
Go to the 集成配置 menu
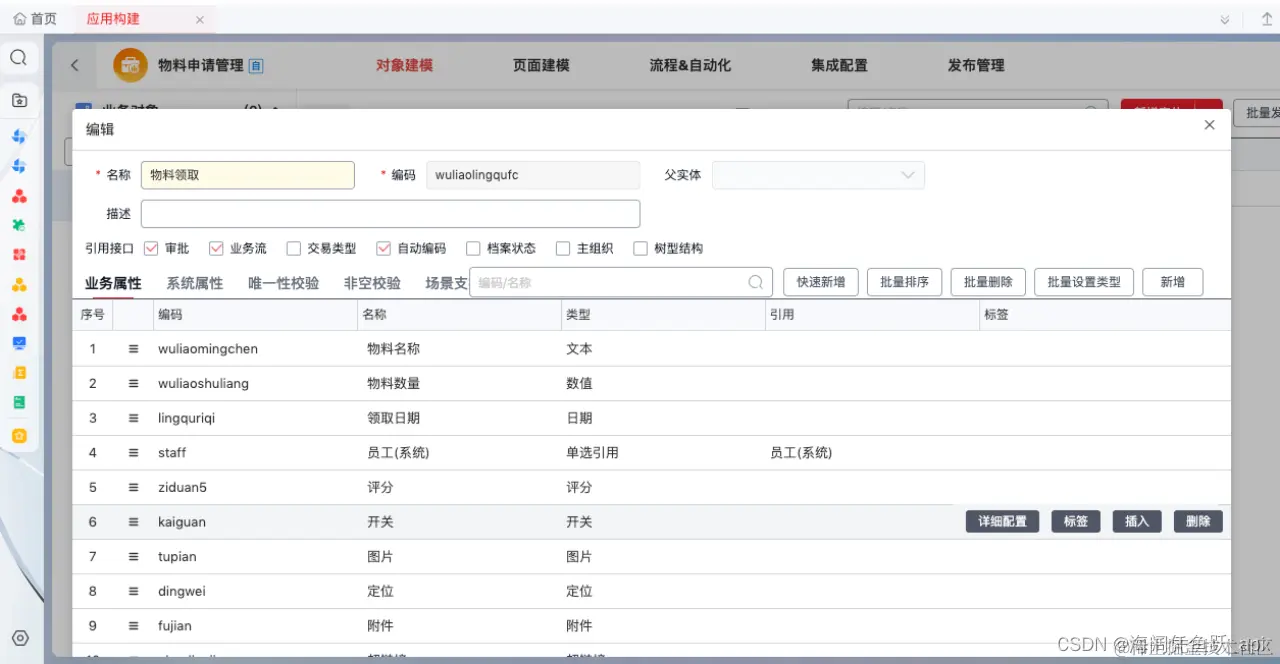pyautogui.click(x=839, y=65)
